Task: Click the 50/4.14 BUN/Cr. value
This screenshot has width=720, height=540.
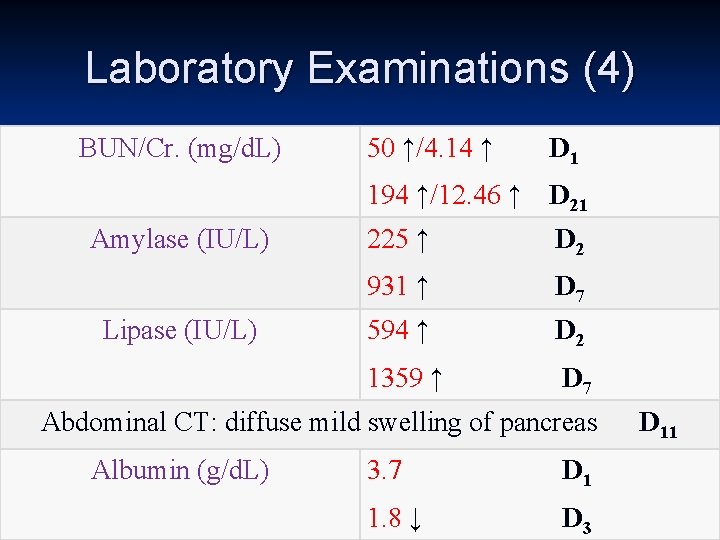Action: (x=430, y=148)
